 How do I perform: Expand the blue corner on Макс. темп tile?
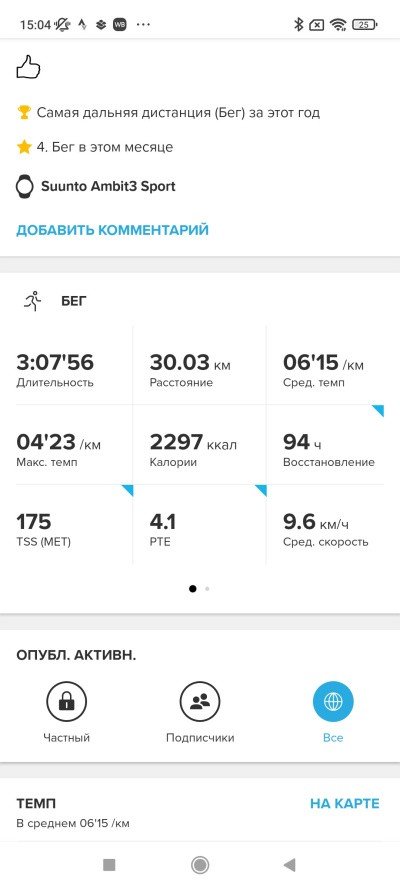127,490
